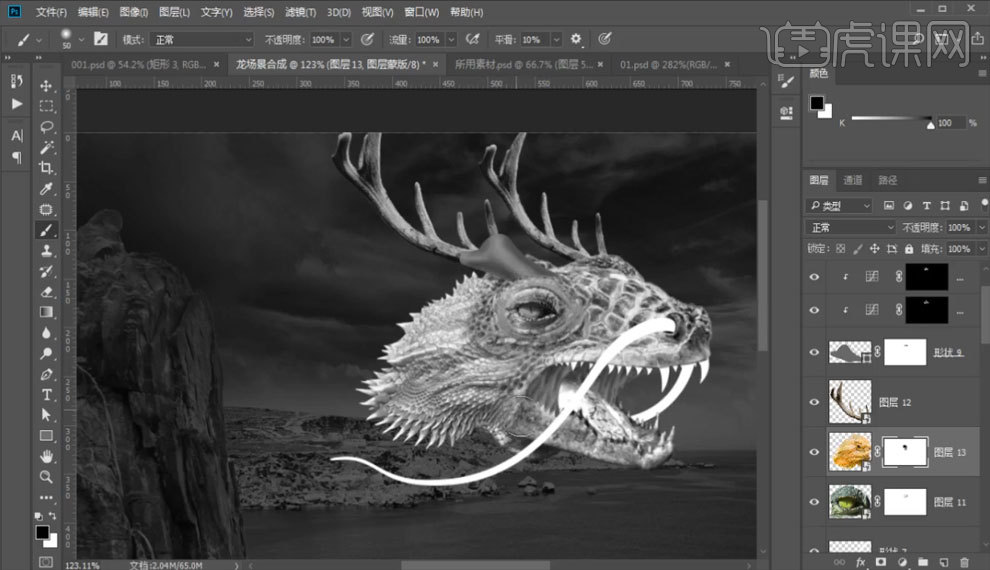
Task: Select the Path Selection tool
Action: coord(46,415)
